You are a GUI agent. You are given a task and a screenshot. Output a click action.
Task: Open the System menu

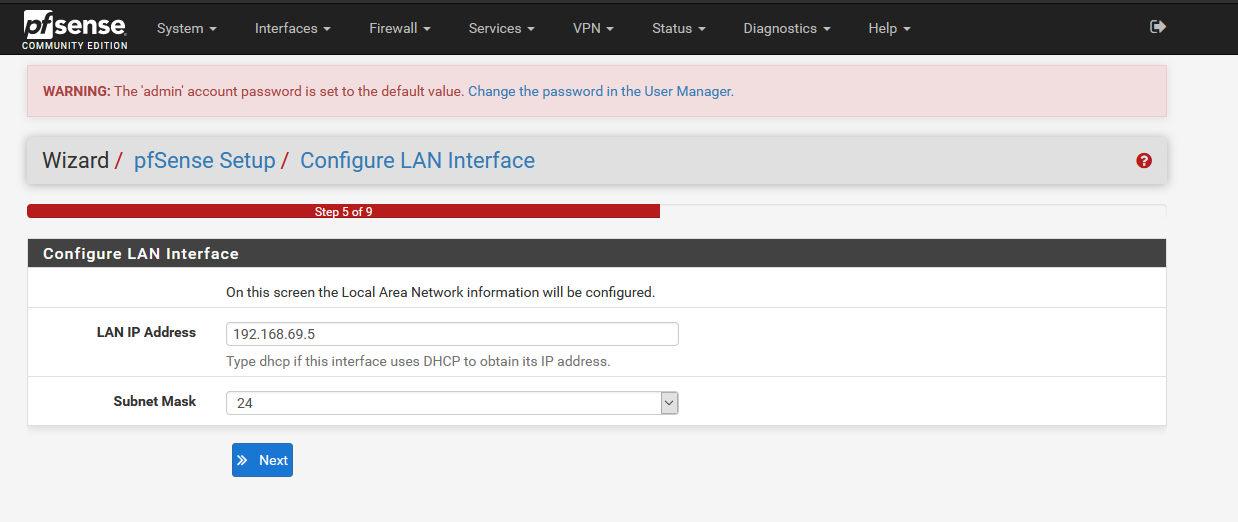pos(187,28)
